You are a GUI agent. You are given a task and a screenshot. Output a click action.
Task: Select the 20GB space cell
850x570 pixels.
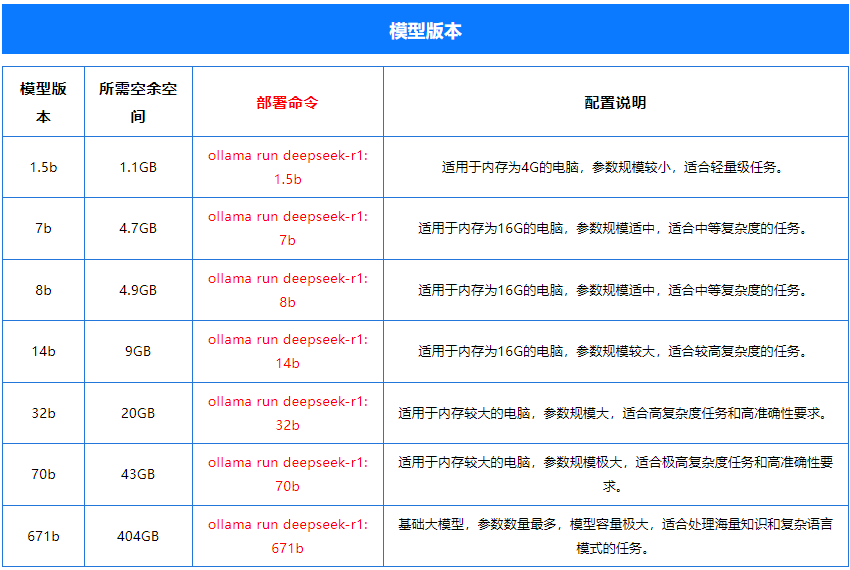(x=138, y=413)
